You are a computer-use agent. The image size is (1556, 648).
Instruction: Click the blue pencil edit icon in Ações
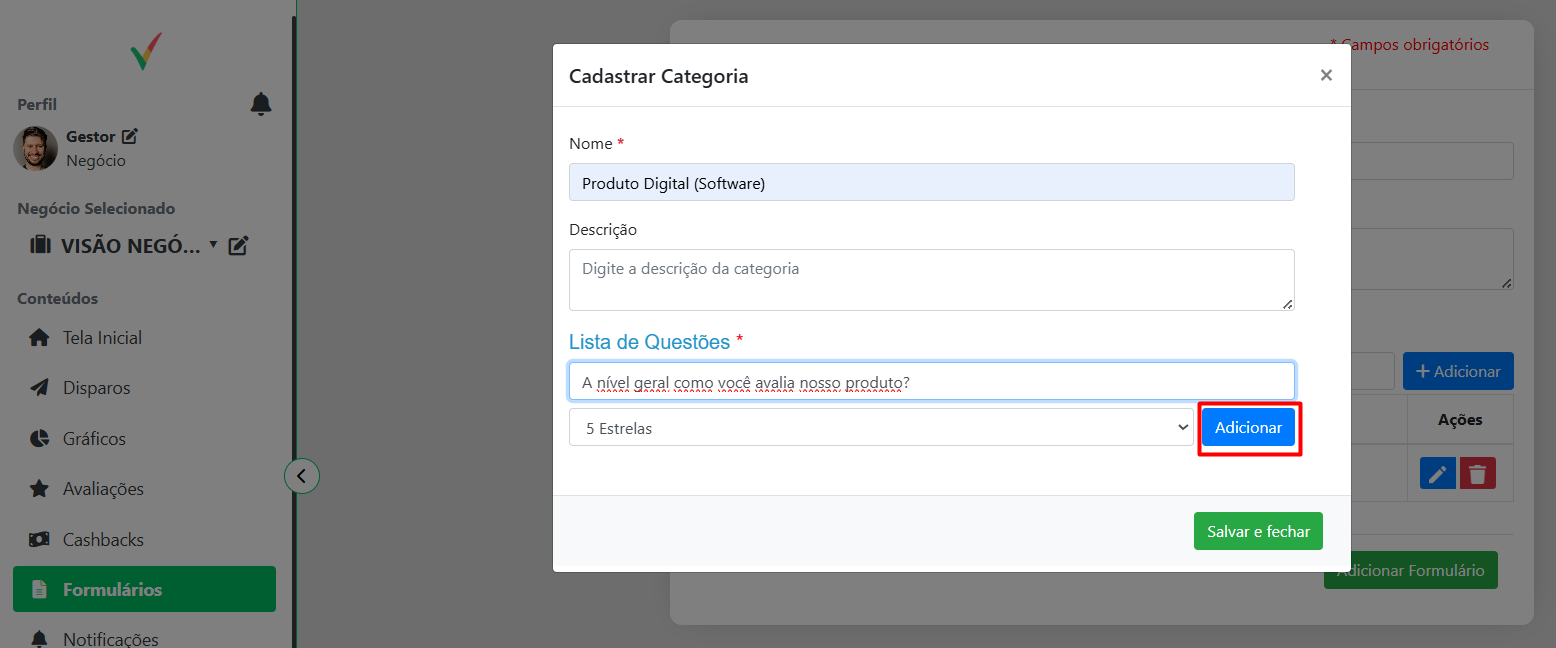(x=1438, y=473)
